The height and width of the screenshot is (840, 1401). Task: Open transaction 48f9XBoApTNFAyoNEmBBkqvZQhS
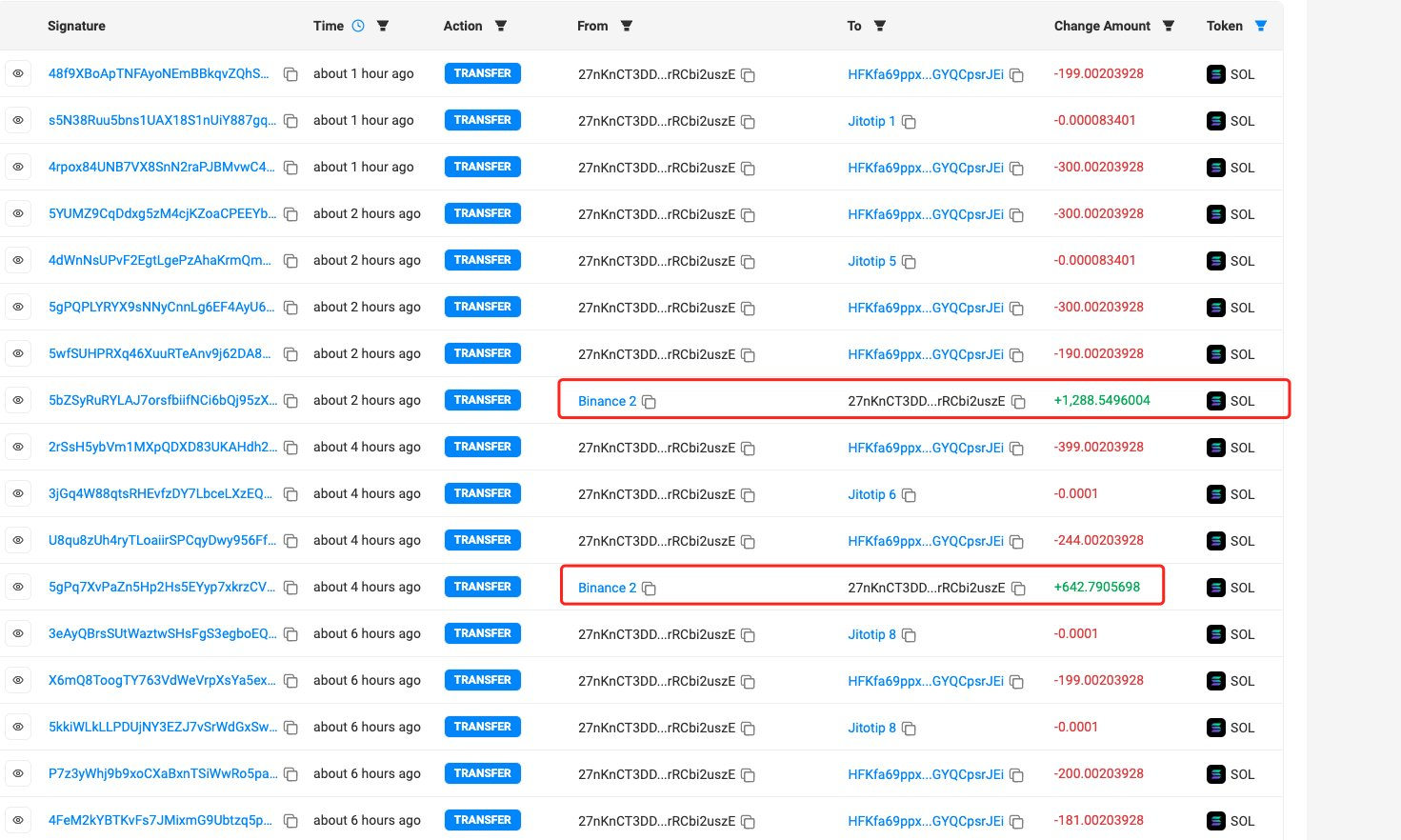pyautogui.click(x=159, y=73)
